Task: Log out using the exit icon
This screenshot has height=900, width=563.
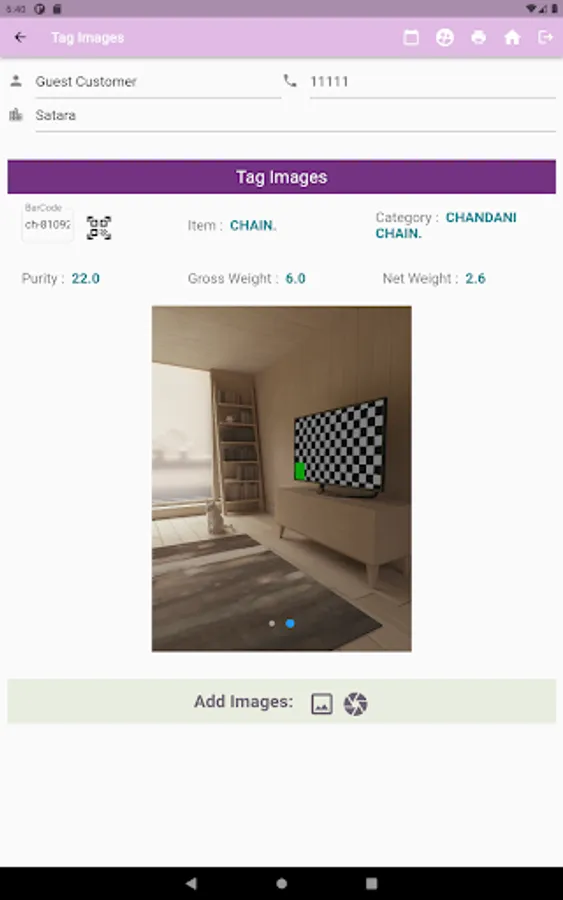Action: tap(545, 37)
